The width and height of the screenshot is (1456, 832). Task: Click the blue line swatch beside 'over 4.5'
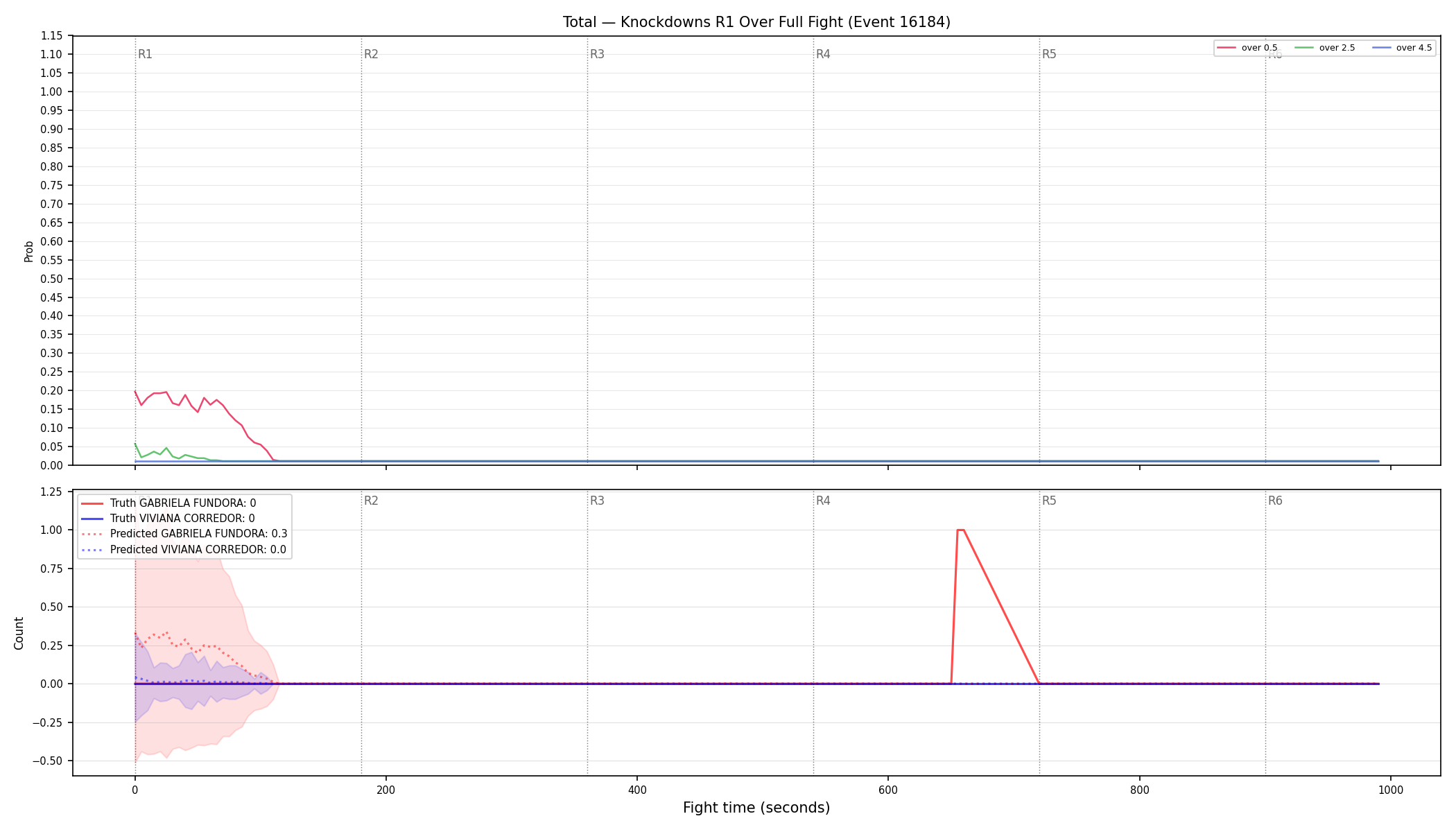click(1381, 48)
